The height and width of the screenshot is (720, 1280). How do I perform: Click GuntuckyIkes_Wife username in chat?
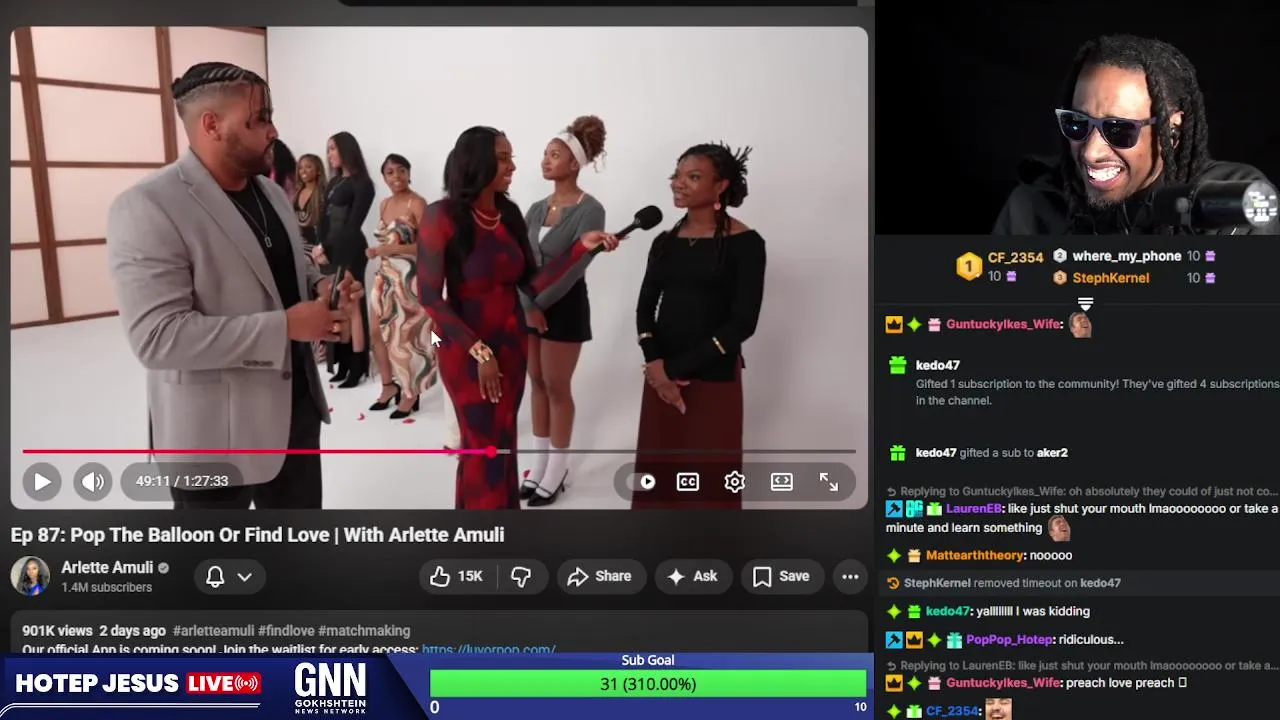[x=1004, y=324]
